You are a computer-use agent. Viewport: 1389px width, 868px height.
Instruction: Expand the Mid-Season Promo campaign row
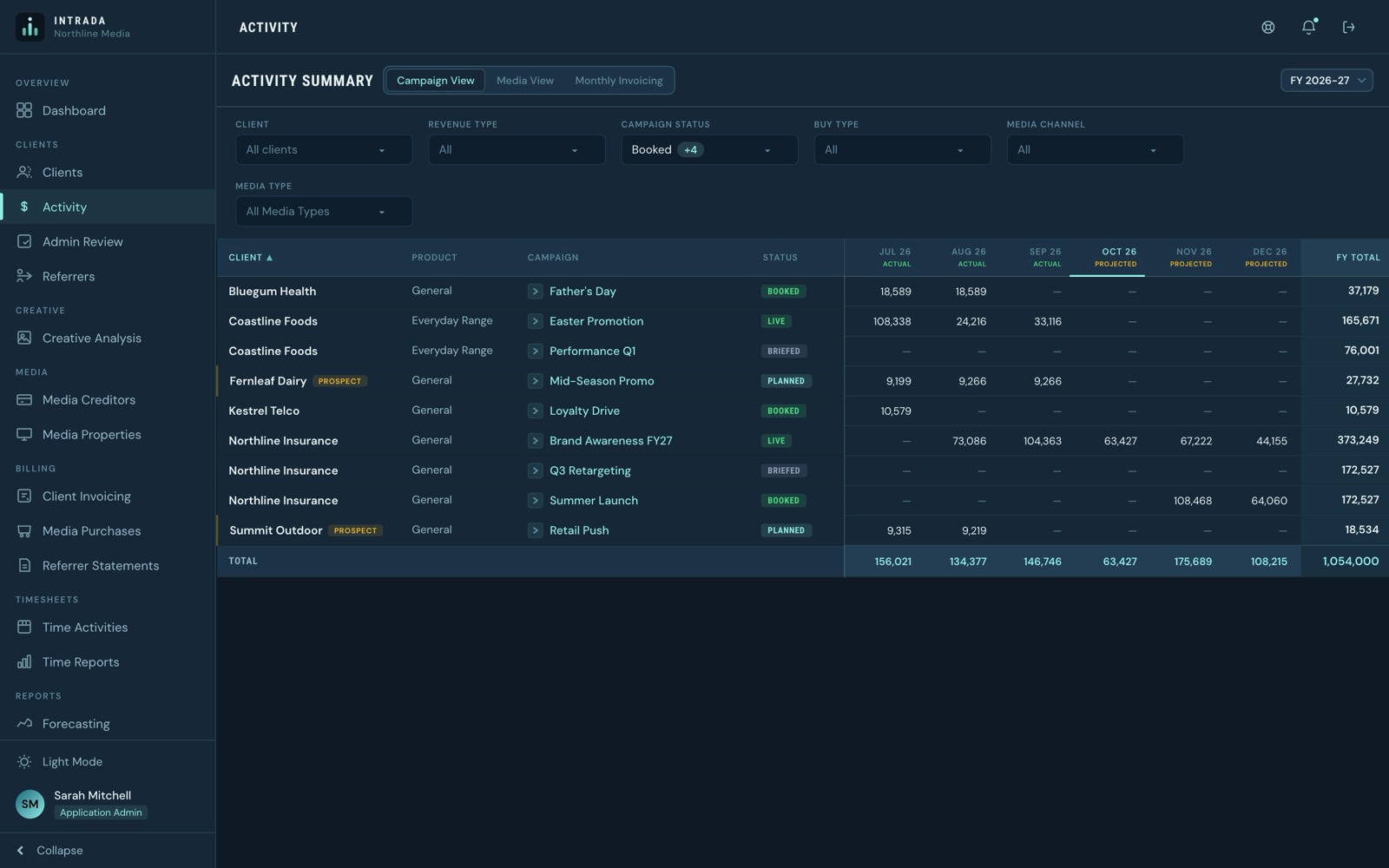[535, 381]
